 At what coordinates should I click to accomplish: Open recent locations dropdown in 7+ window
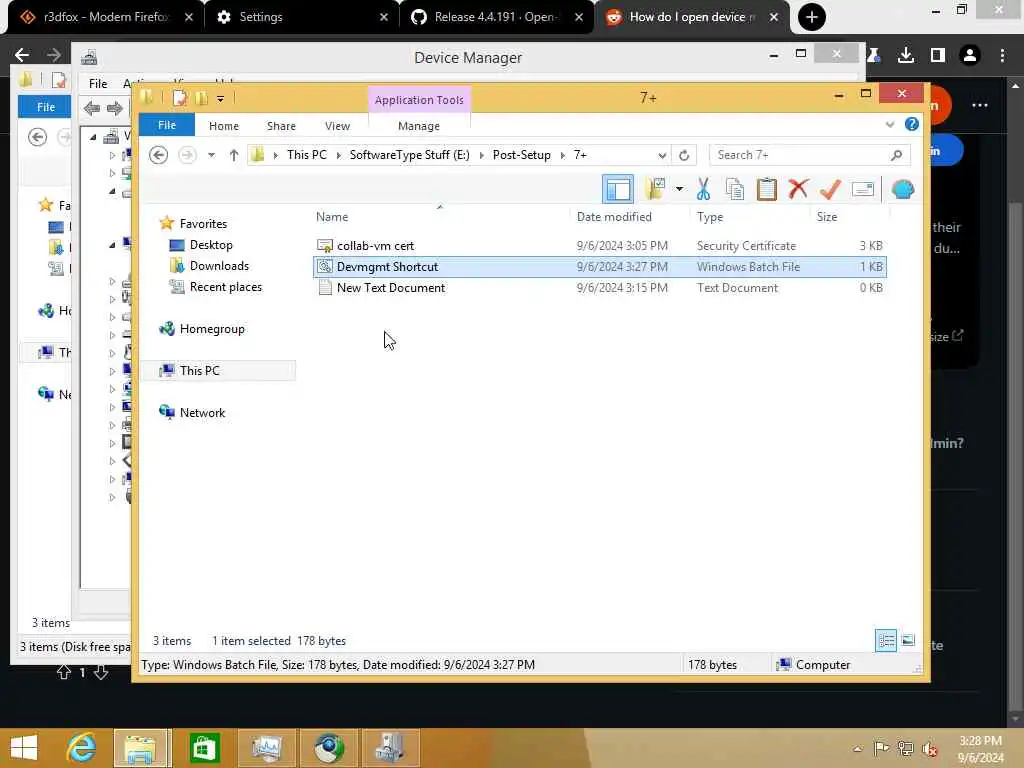211,155
